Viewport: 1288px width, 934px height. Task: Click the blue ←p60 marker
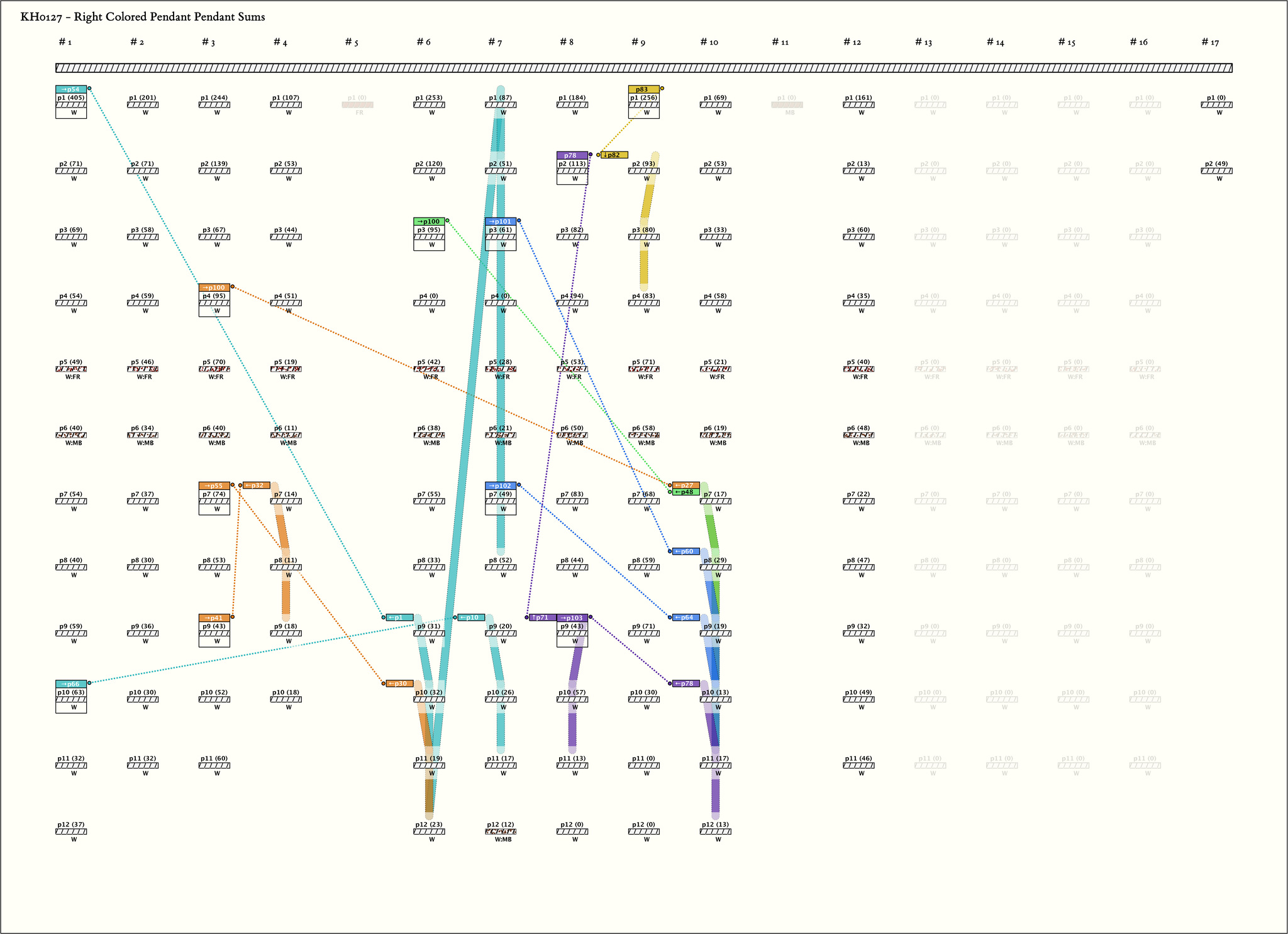tap(686, 552)
